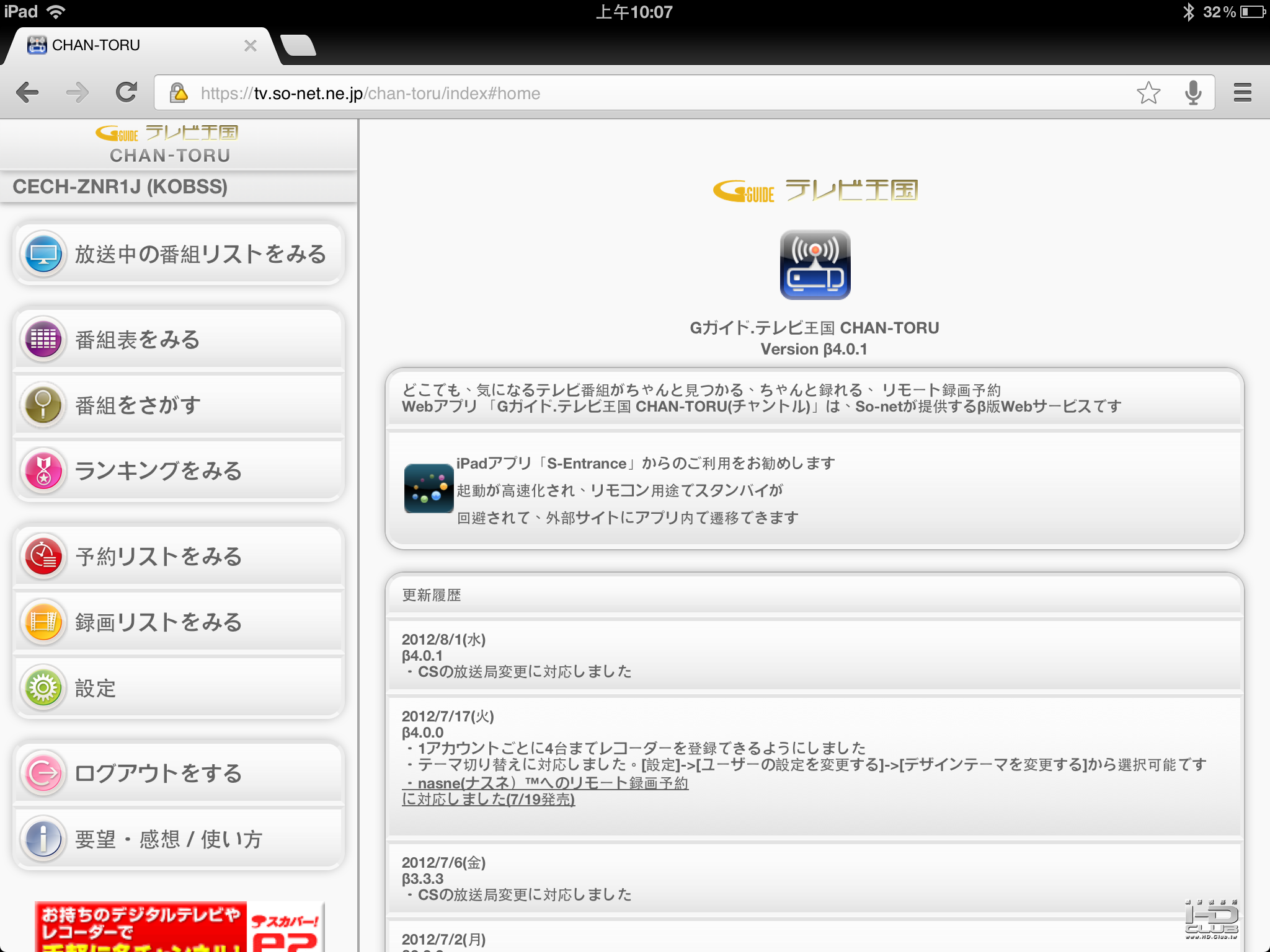
Task: Open 設定 settings item
Action: click(x=179, y=688)
